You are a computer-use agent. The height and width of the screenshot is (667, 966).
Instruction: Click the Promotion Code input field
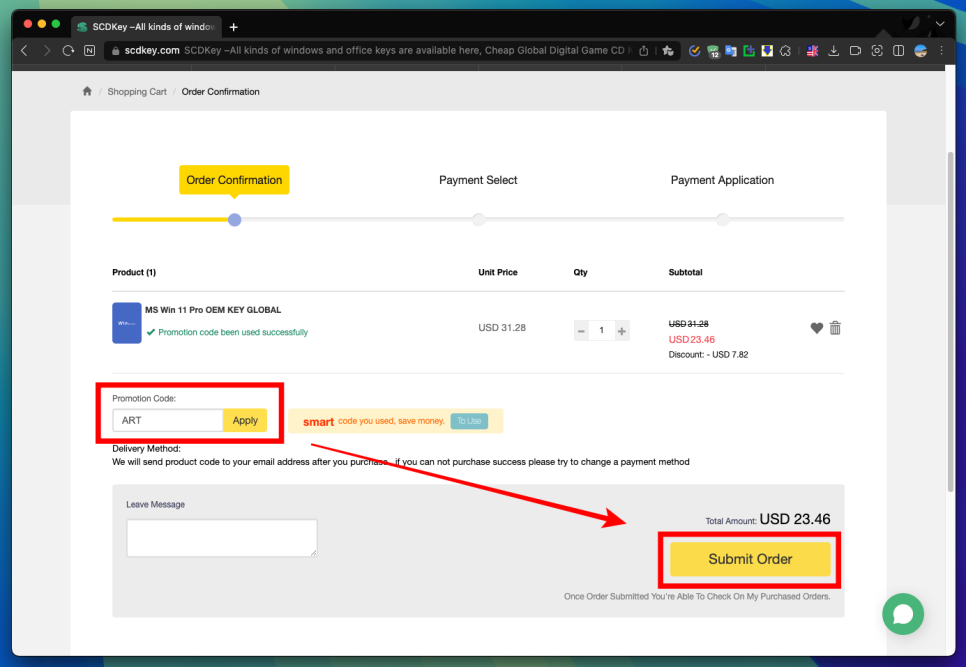(x=168, y=420)
